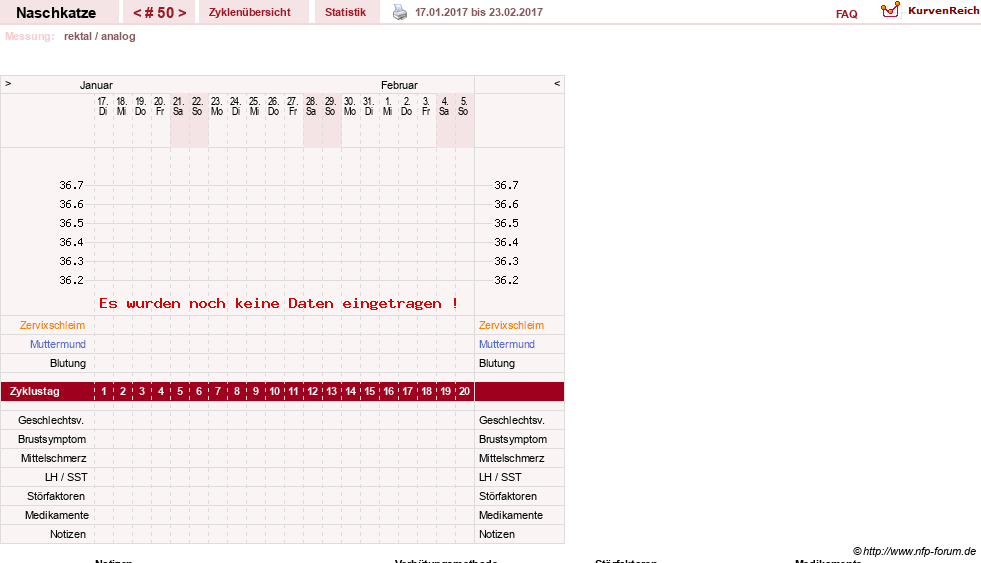Image resolution: width=981 pixels, height=563 pixels.
Task: Click the left Zervixschleim label
Action: pyautogui.click(x=53, y=325)
